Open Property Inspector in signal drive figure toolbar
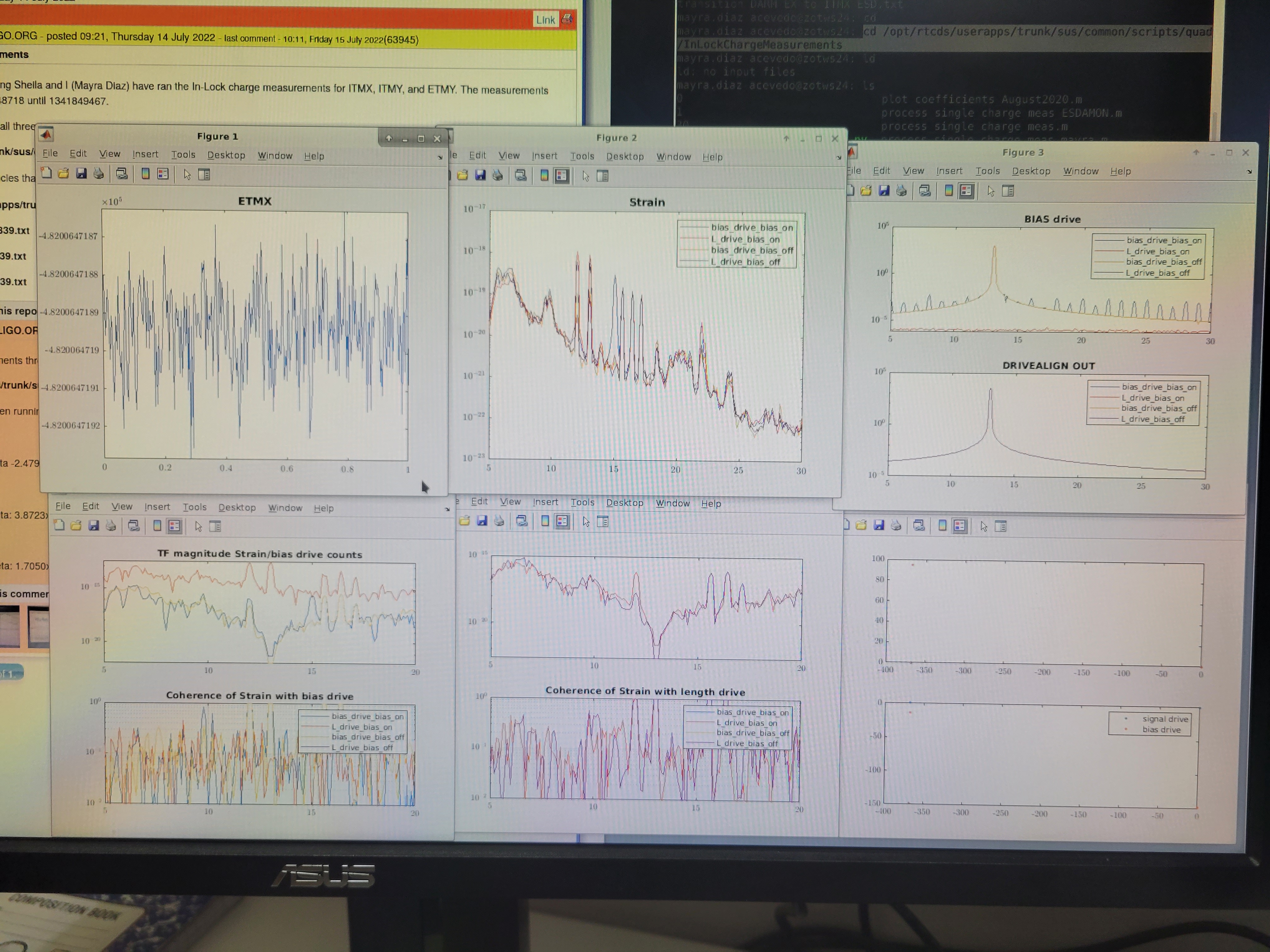Image resolution: width=1270 pixels, height=952 pixels. click(x=1000, y=526)
